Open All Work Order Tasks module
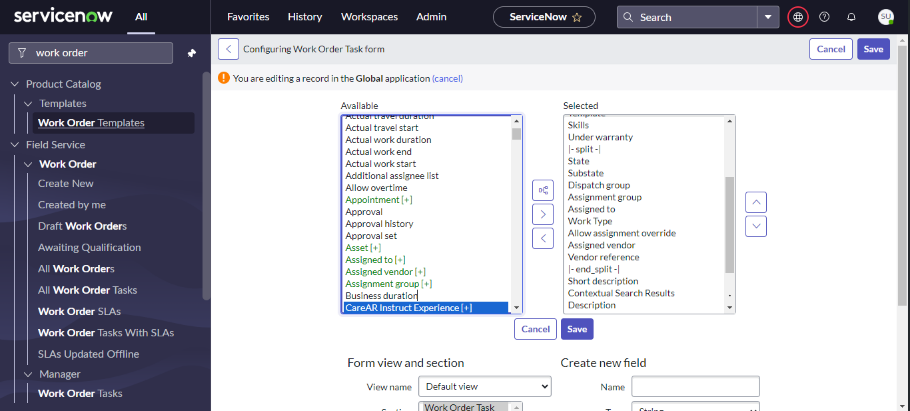 (x=88, y=290)
